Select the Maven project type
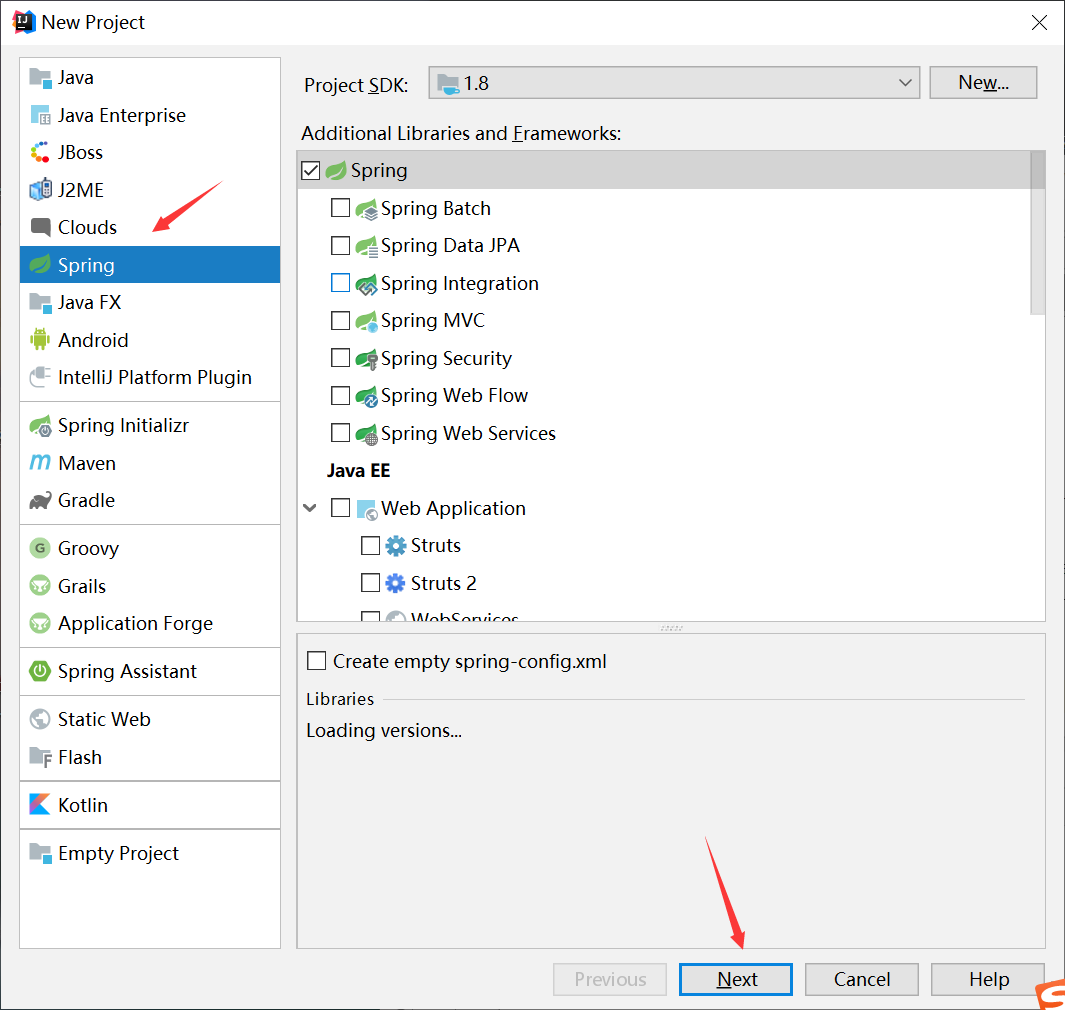This screenshot has width=1065, height=1010. click(x=150, y=463)
